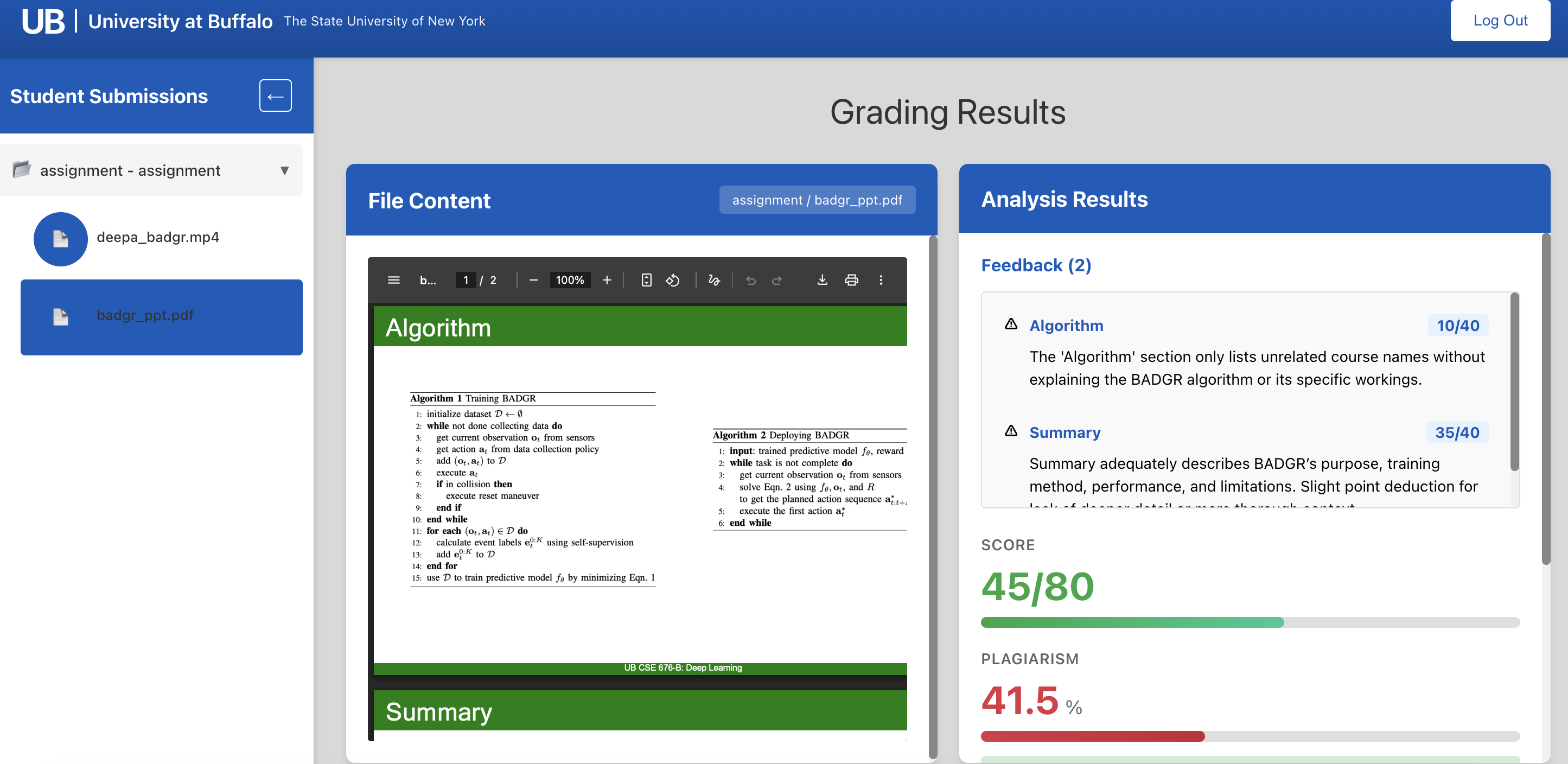Click the PDF zoom in plus icon

click(x=607, y=280)
